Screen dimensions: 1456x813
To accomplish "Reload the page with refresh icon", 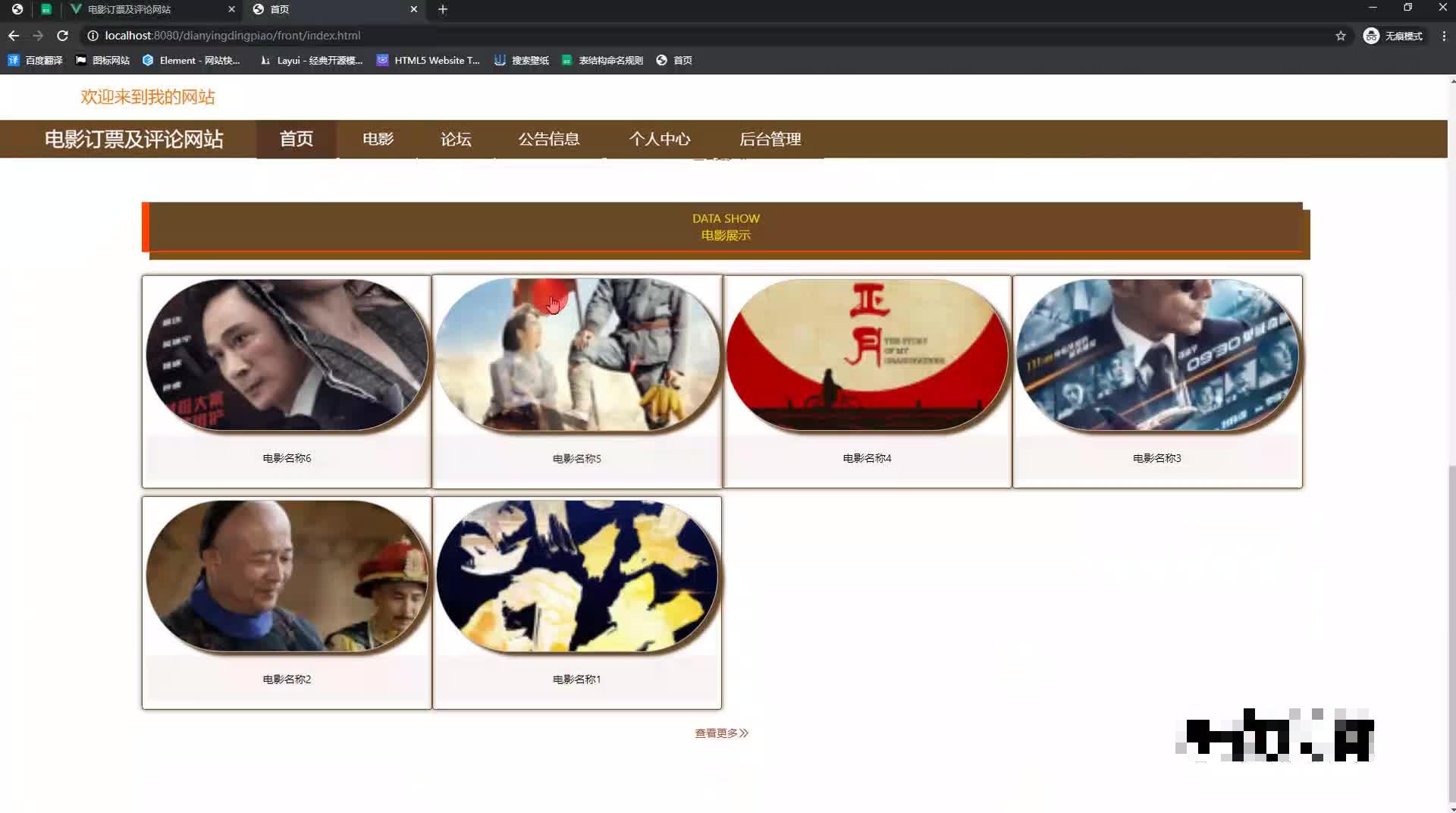I will 63,36.
